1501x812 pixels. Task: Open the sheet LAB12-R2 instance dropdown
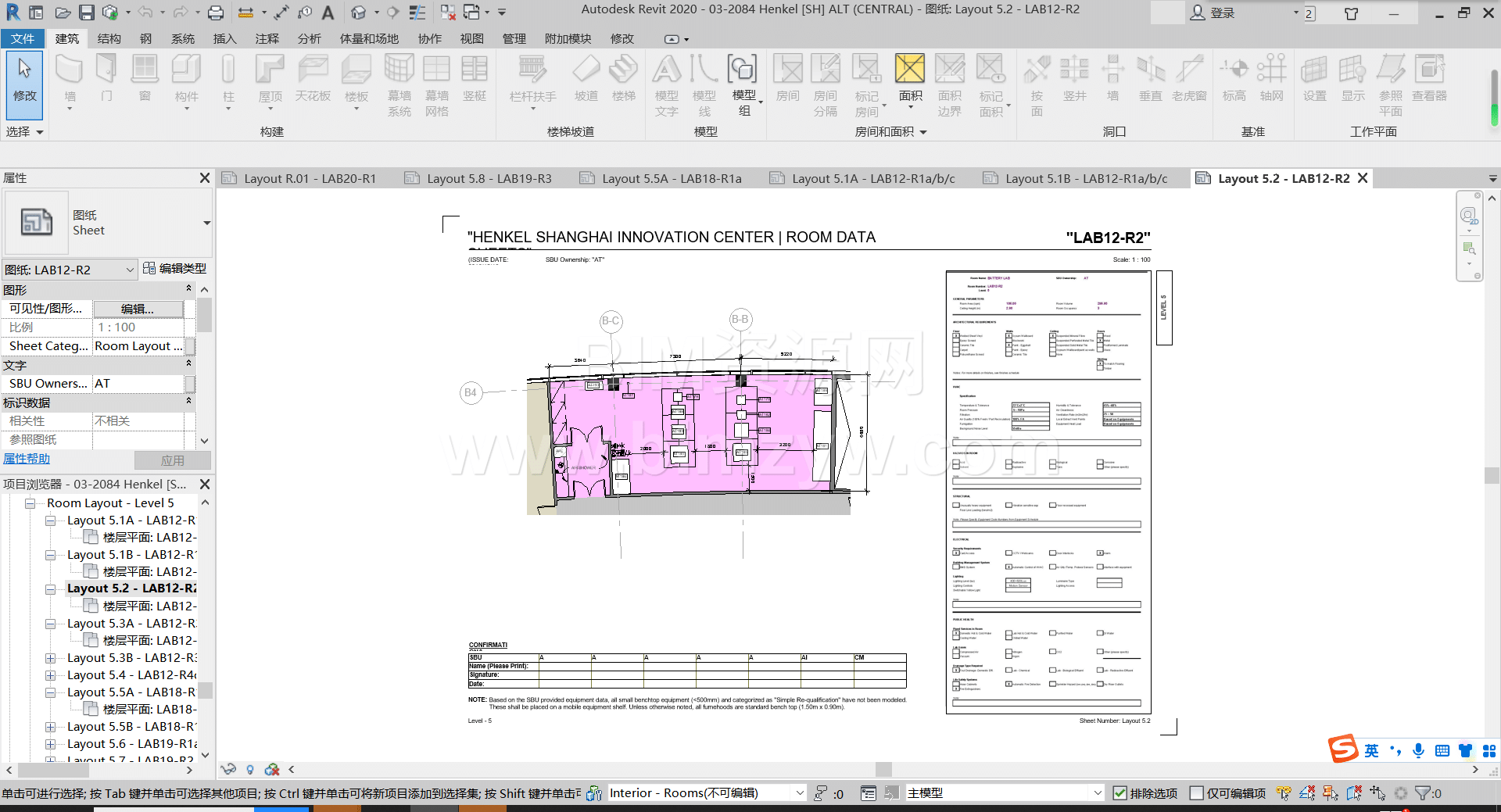(131, 270)
